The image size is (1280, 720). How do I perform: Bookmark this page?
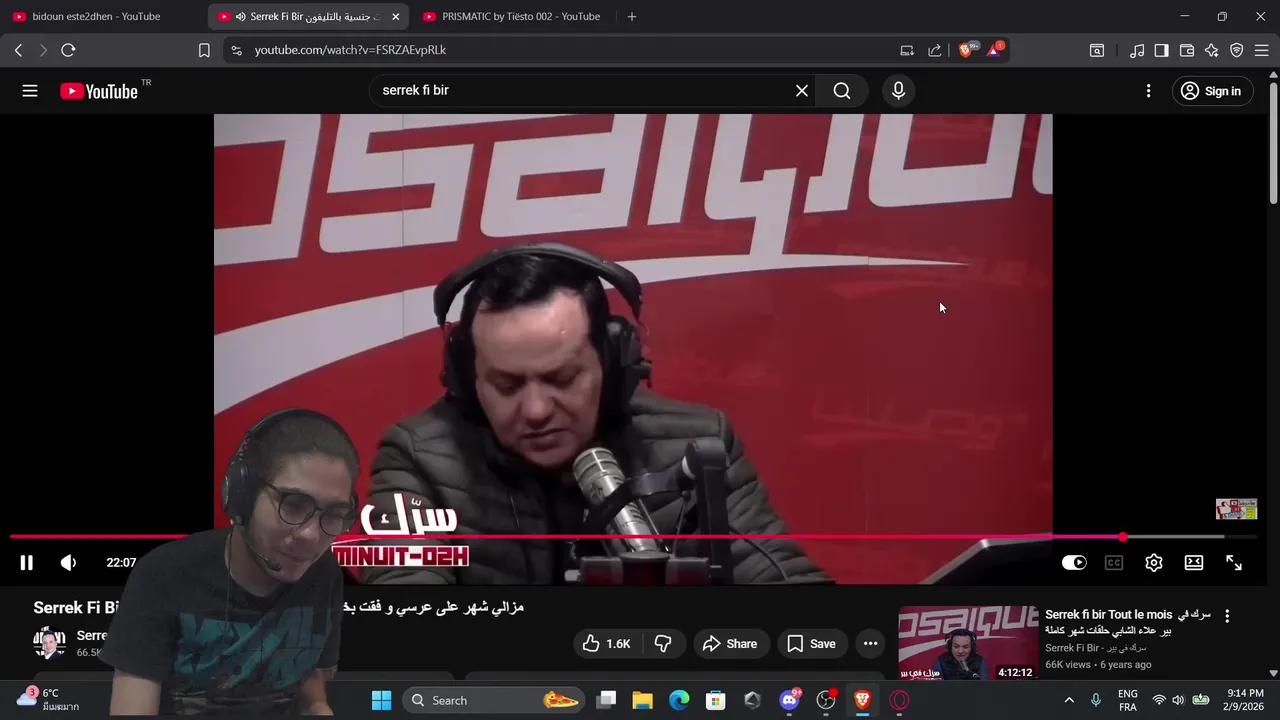coord(204,50)
